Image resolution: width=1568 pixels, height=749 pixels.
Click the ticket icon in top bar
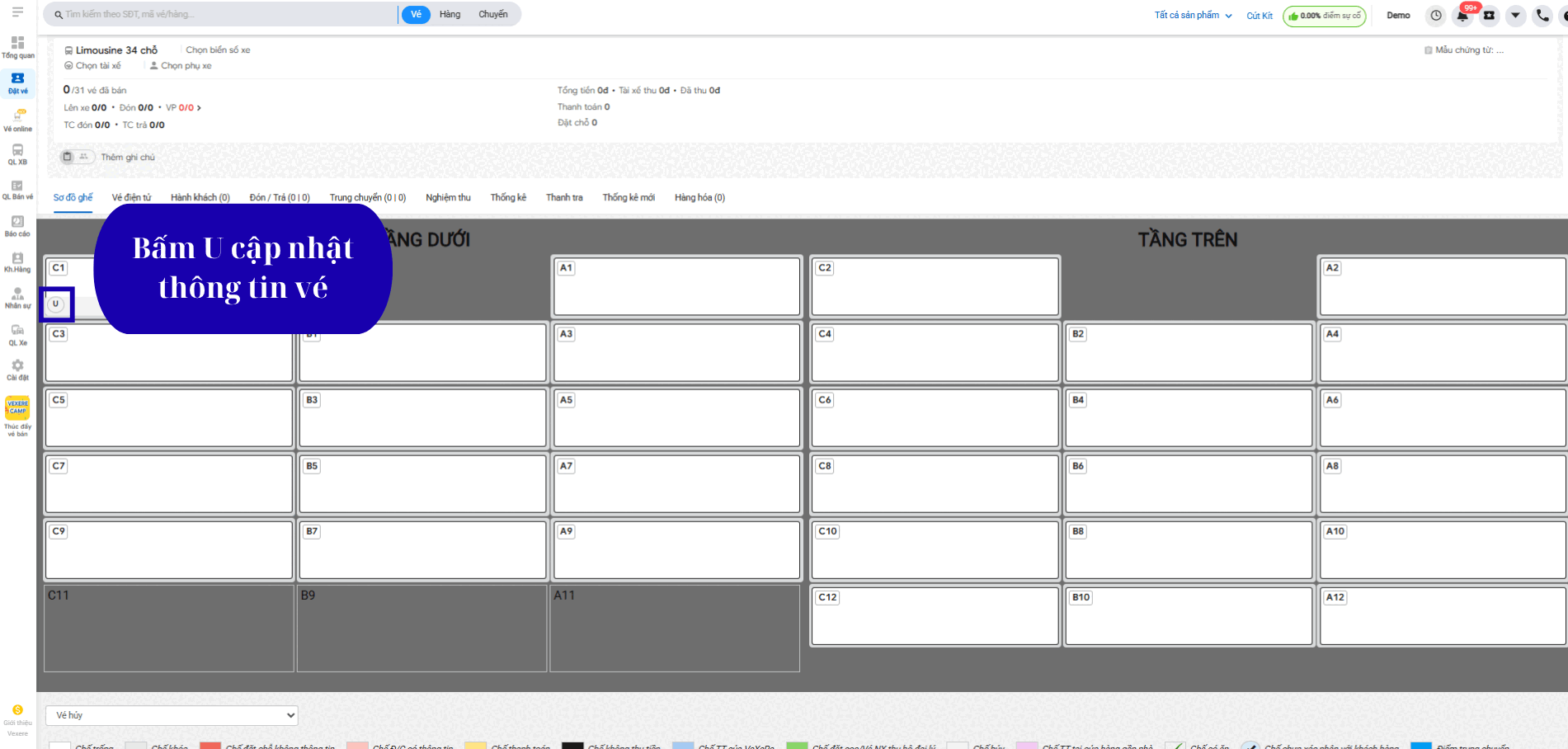1489,16
